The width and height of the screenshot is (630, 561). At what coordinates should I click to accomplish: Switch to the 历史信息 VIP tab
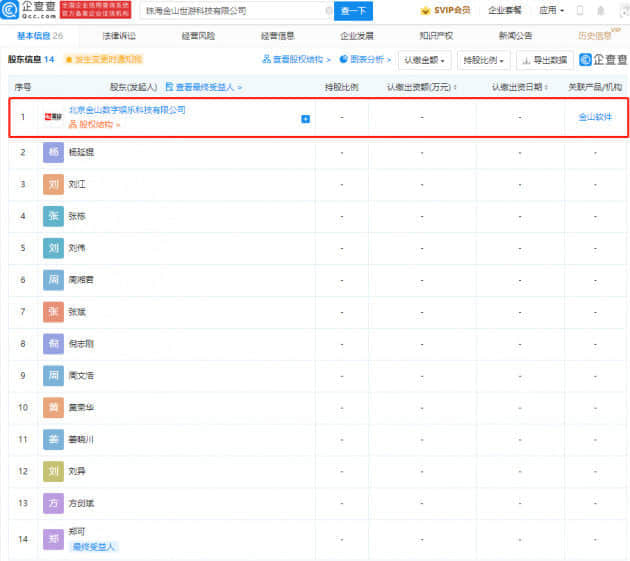(598, 35)
